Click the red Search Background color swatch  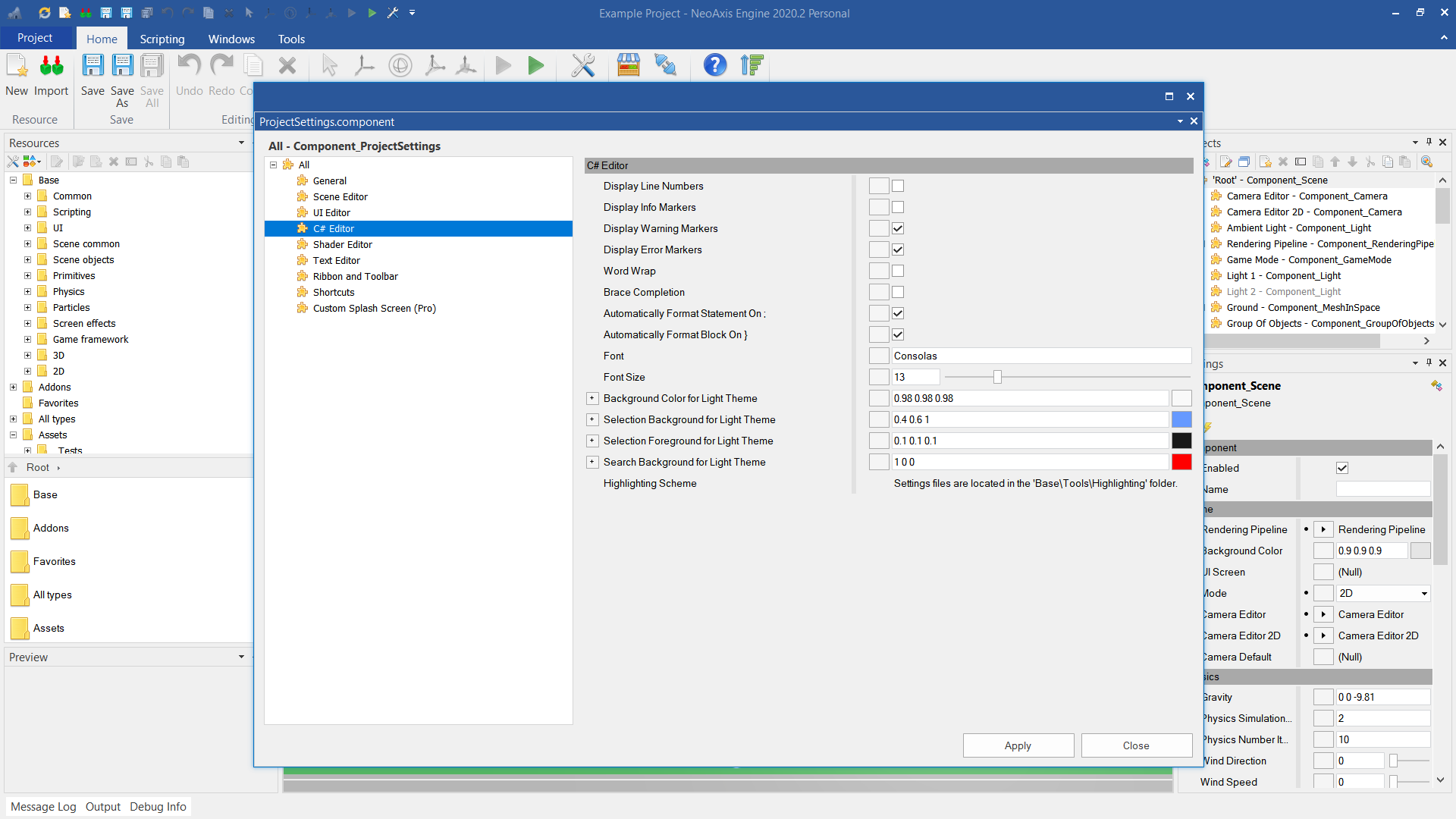click(x=1181, y=462)
